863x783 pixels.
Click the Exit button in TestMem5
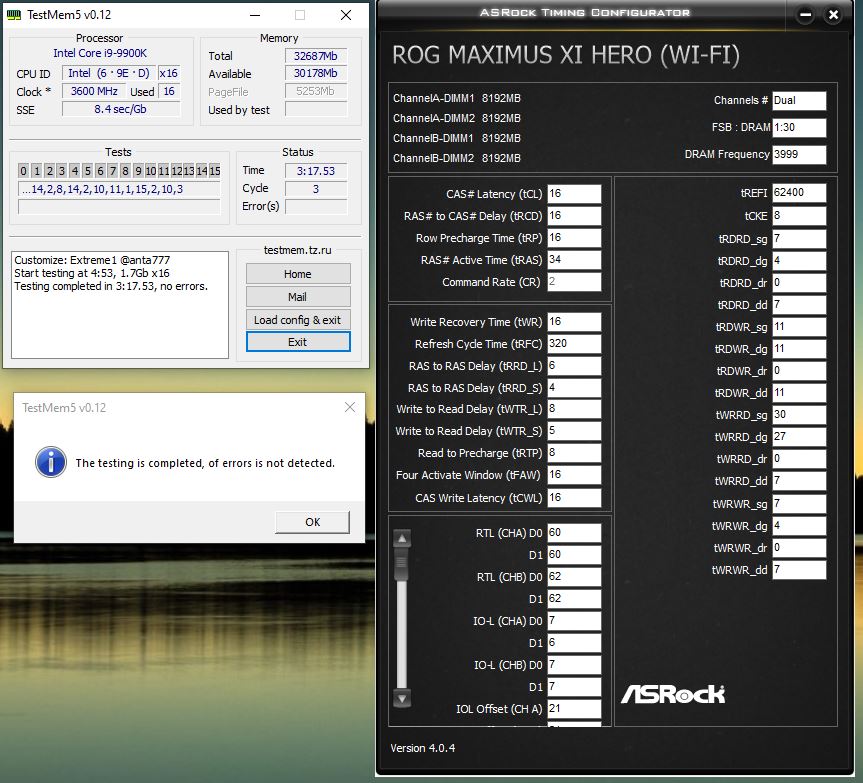[x=298, y=342]
